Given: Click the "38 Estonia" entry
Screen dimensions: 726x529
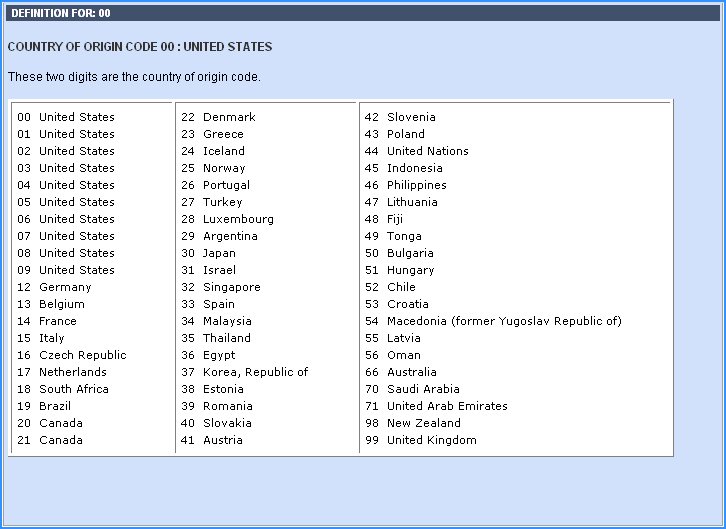Looking at the screenshot, I should tap(213, 389).
